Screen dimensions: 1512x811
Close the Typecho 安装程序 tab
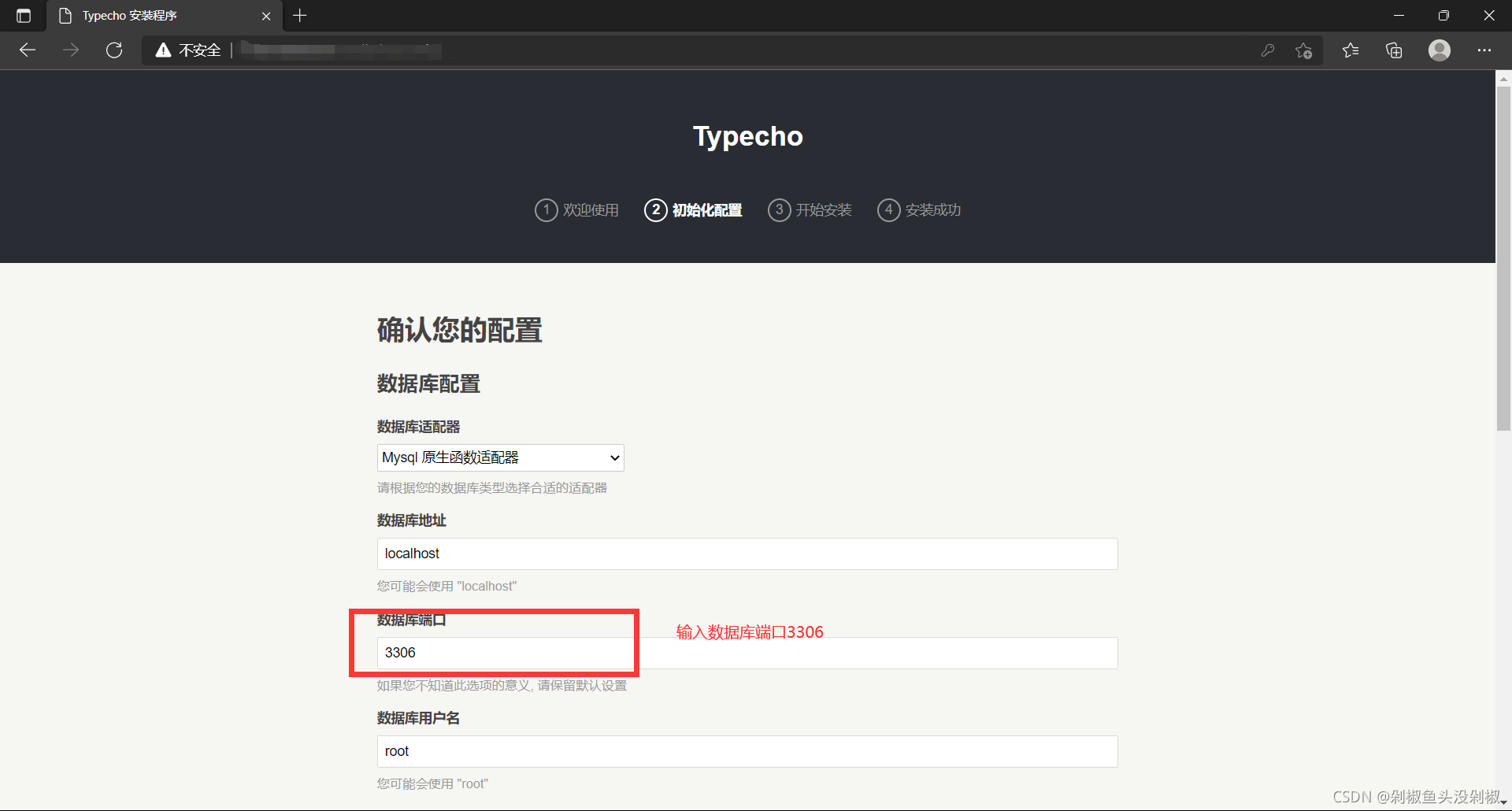pos(266,16)
